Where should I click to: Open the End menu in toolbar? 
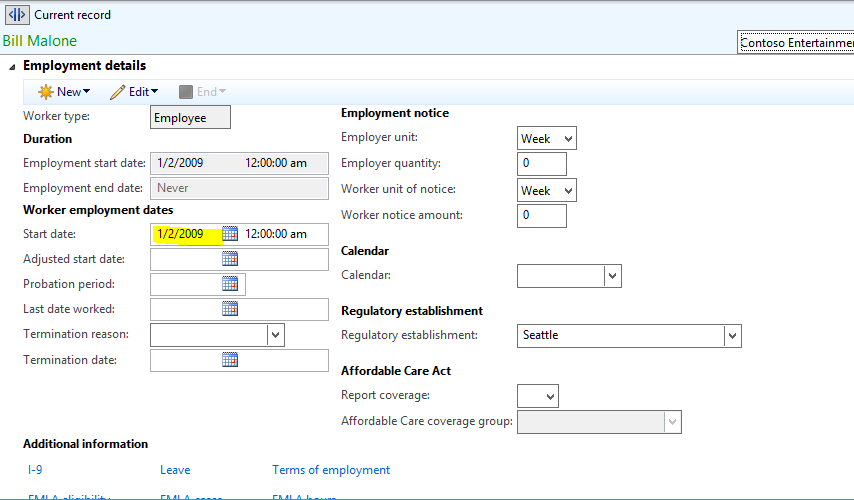(202, 92)
